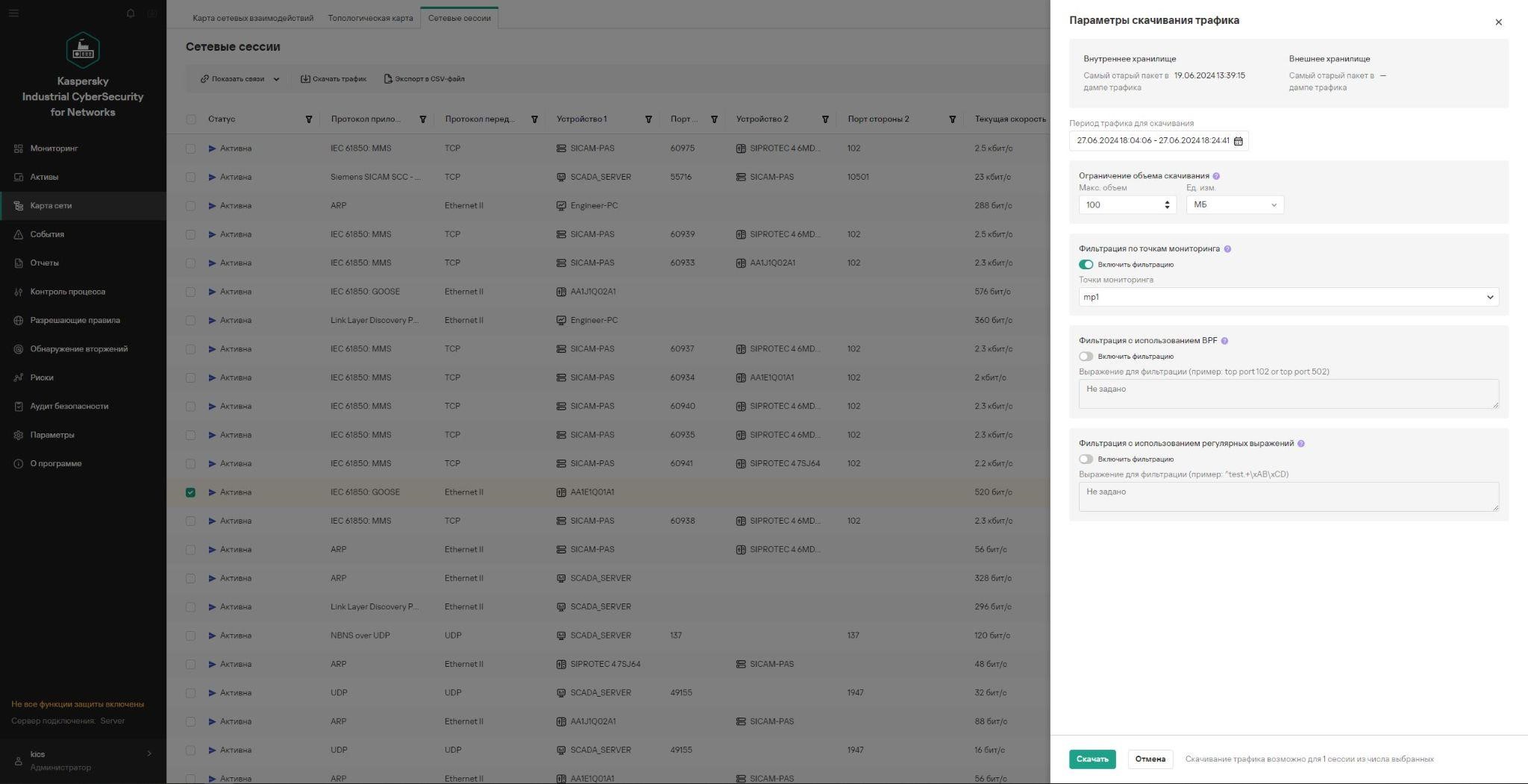
Task: Click help icon beside BPF filtering heading
Action: coord(1224,341)
